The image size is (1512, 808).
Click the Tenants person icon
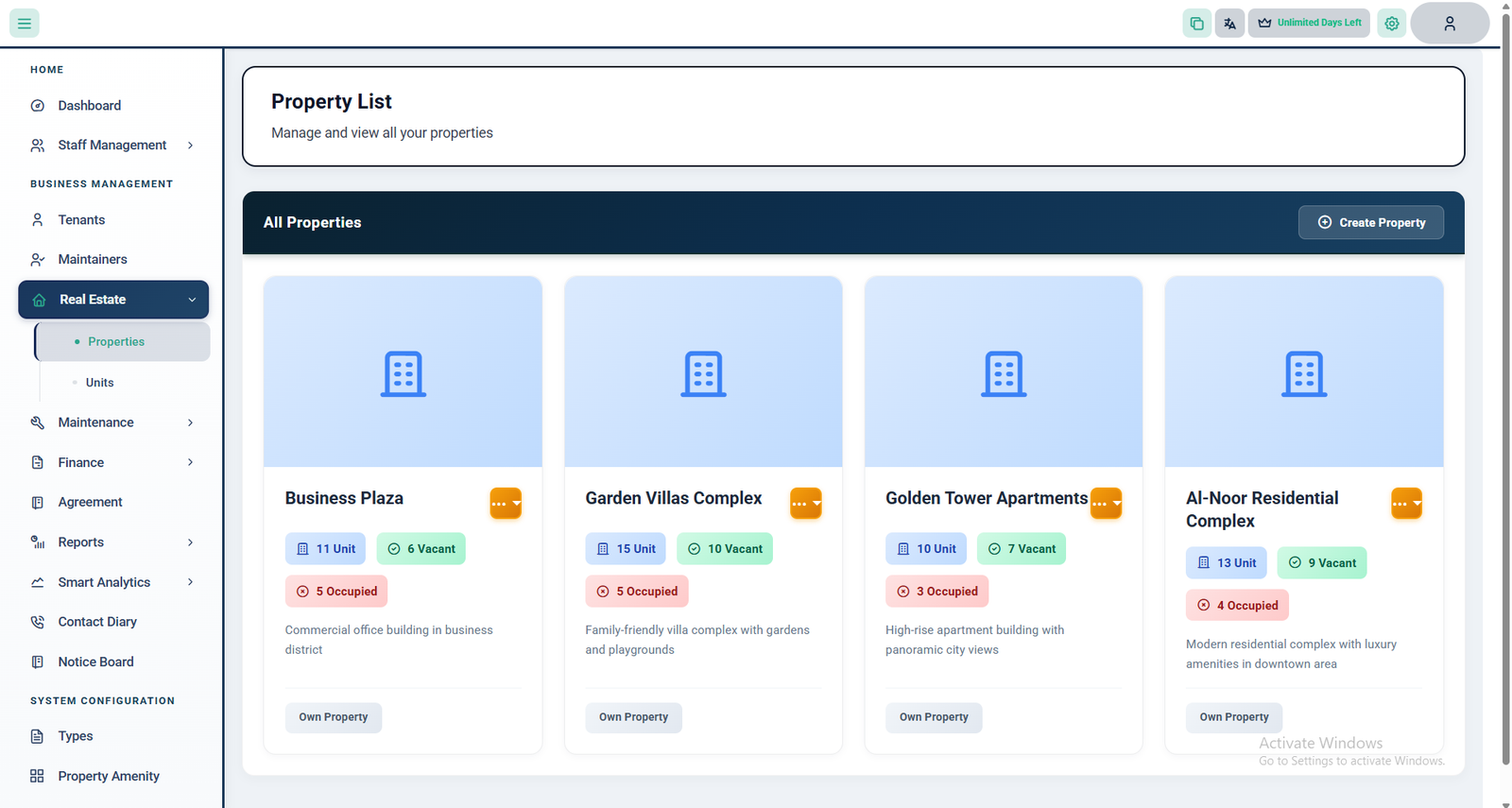pos(38,219)
